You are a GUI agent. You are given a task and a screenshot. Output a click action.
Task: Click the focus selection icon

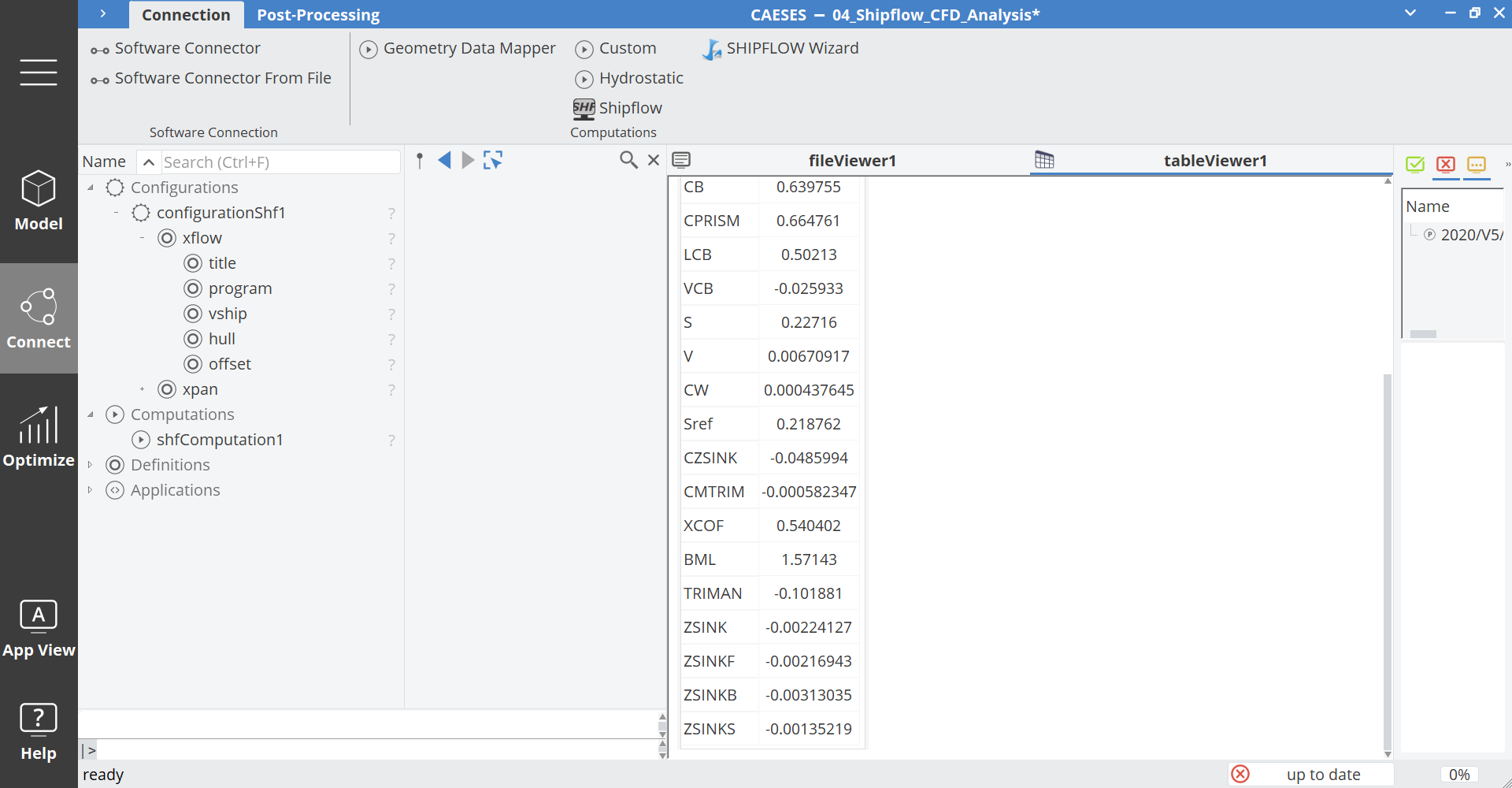click(493, 161)
